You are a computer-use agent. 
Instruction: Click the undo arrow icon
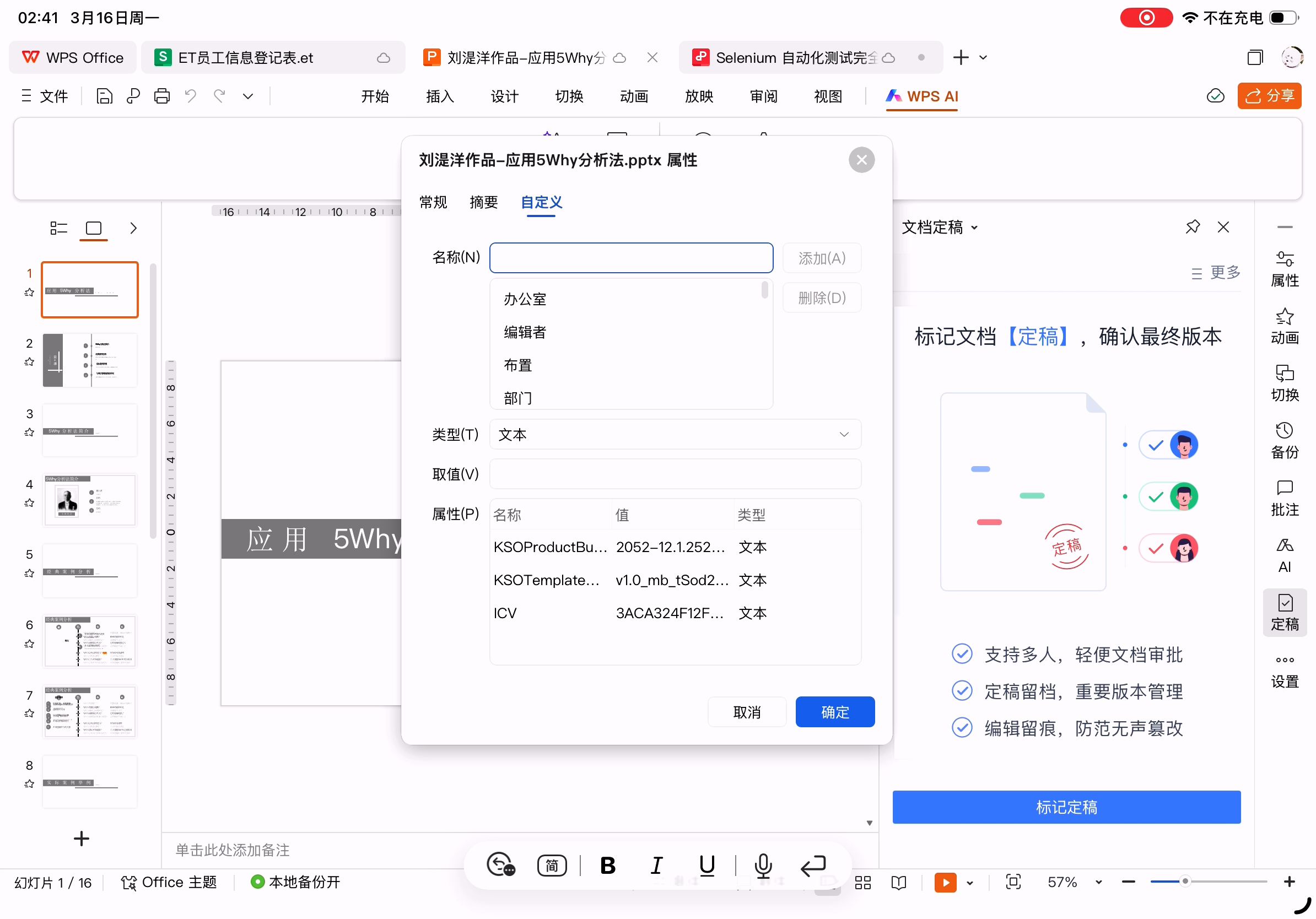(191, 96)
